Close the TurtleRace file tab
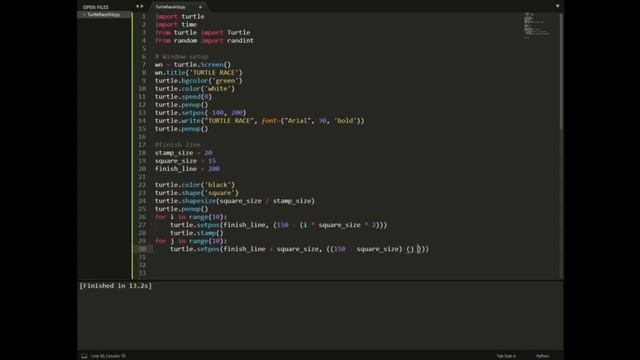Image resolution: width=640 pixels, height=360 pixels. pyautogui.click(x=200, y=7)
